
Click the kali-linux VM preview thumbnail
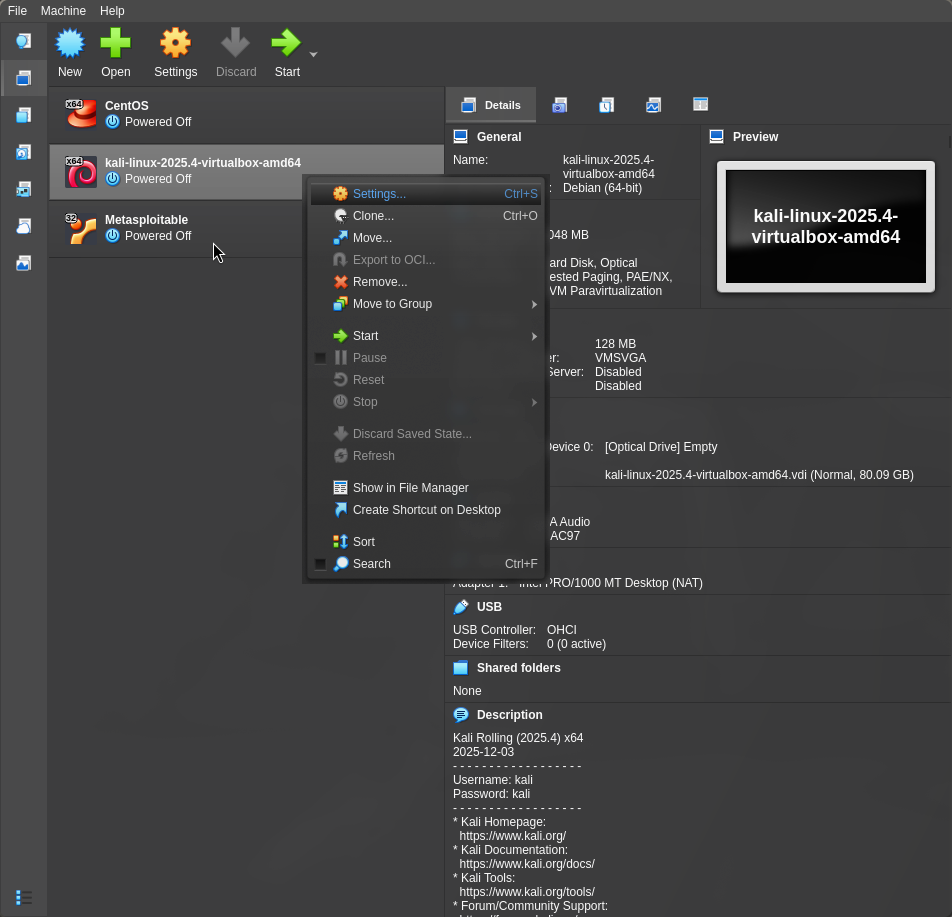[826, 227]
